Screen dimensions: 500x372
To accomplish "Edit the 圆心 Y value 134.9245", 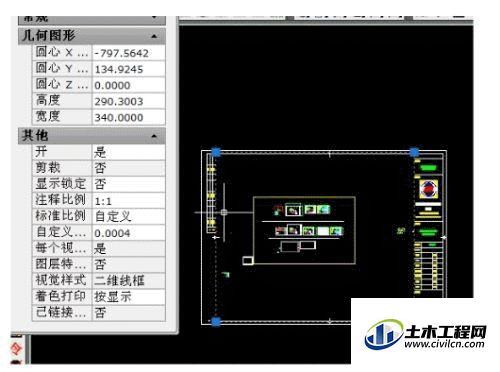I will point(128,69).
